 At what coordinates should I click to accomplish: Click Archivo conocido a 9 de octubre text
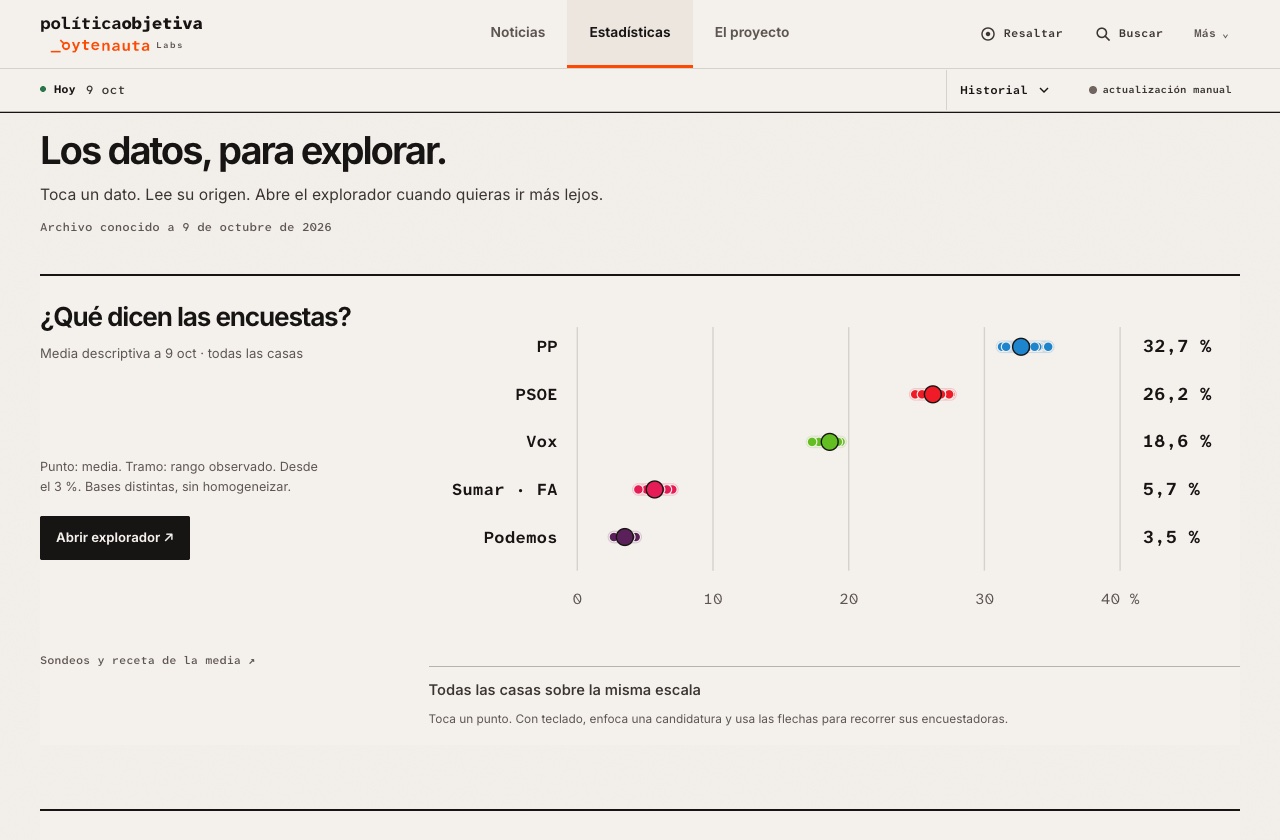(186, 227)
